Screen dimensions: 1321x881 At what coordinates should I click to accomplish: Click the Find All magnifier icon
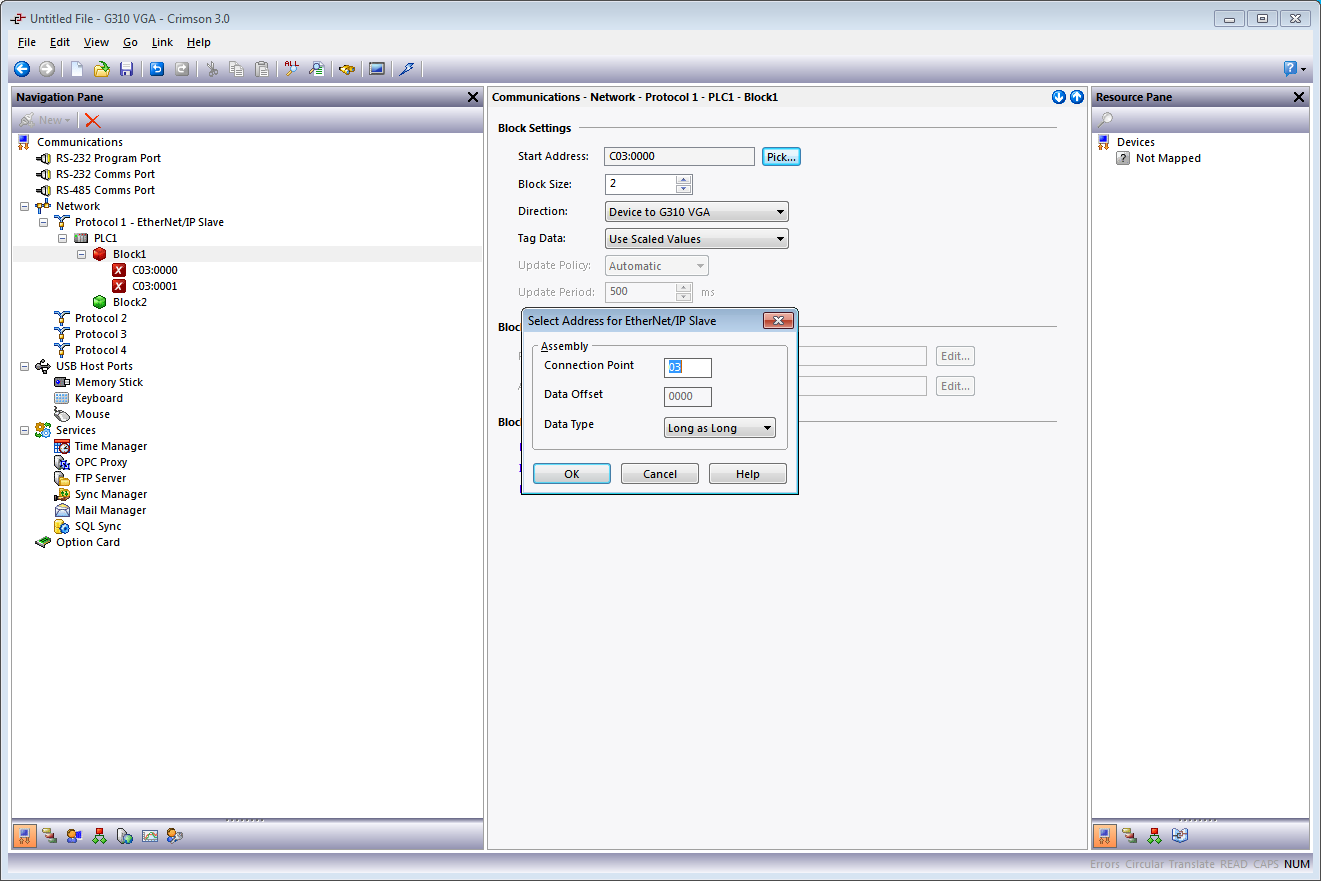(x=291, y=69)
